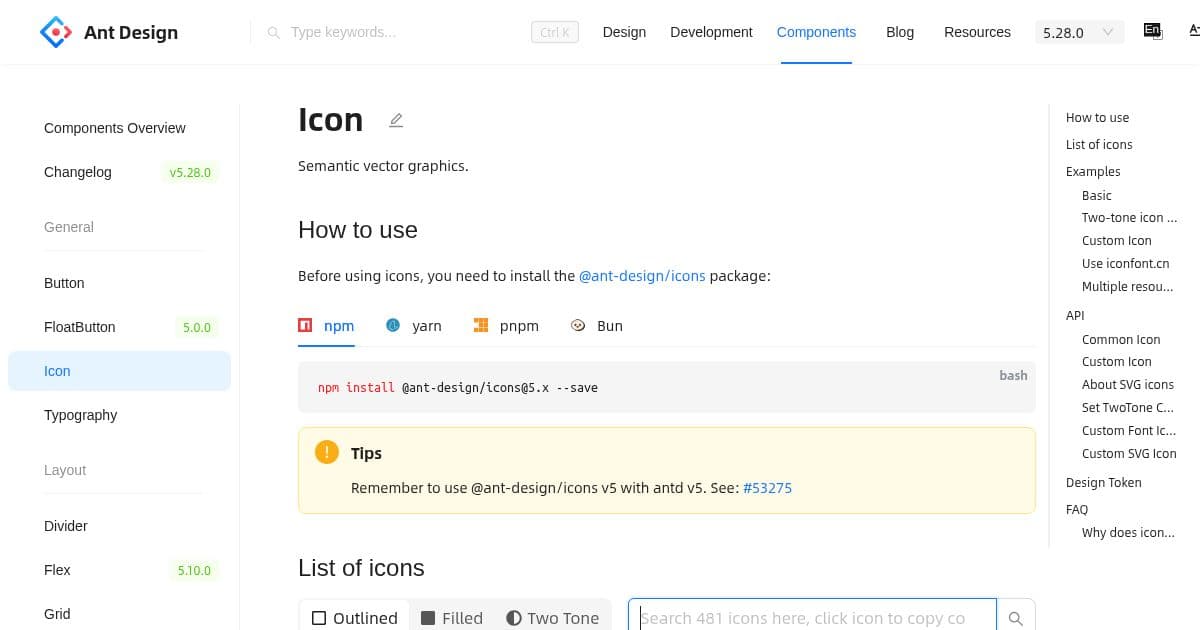Jump to Multiple resou... anchor
The width and height of the screenshot is (1200, 630).
point(1127,286)
